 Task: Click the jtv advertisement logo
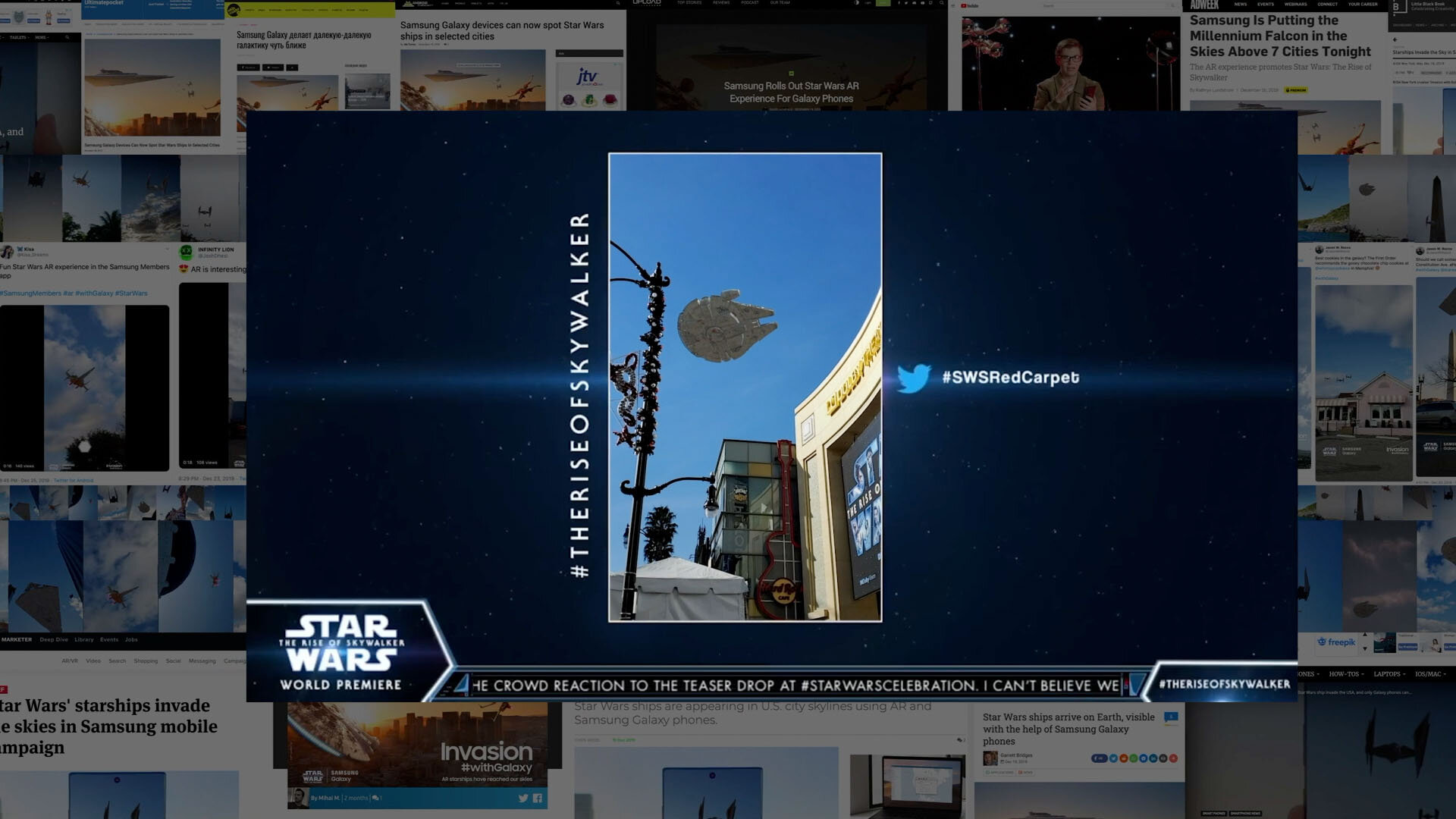click(587, 77)
